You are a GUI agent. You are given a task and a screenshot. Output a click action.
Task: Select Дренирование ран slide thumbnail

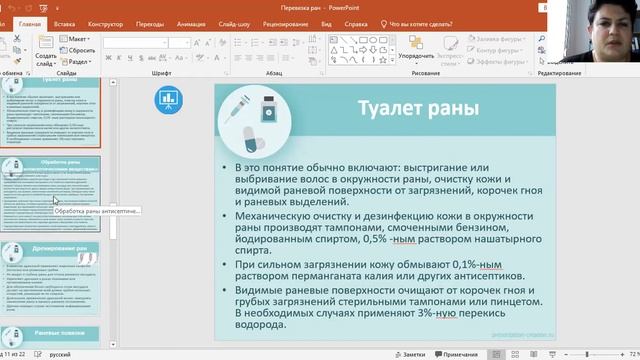point(51,278)
